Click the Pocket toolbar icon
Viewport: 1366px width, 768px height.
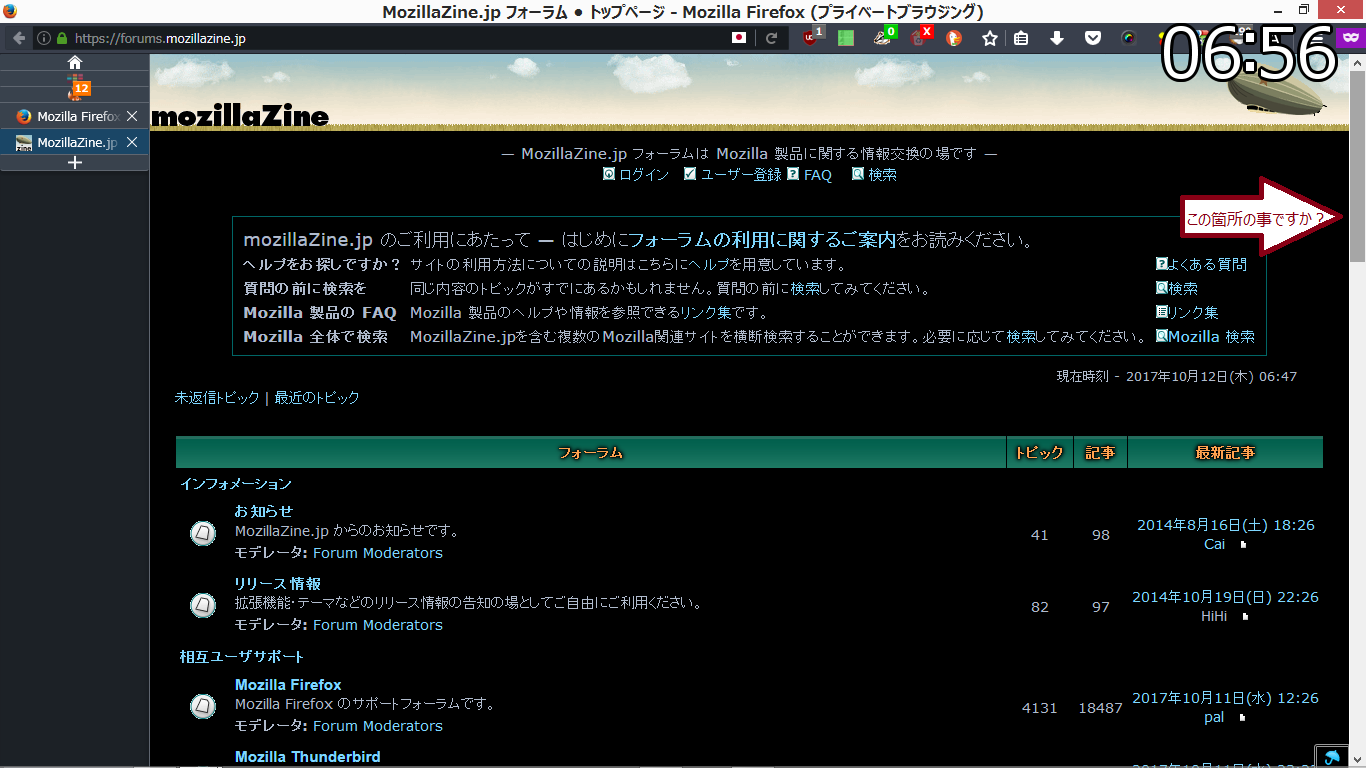[x=1093, y=39]
